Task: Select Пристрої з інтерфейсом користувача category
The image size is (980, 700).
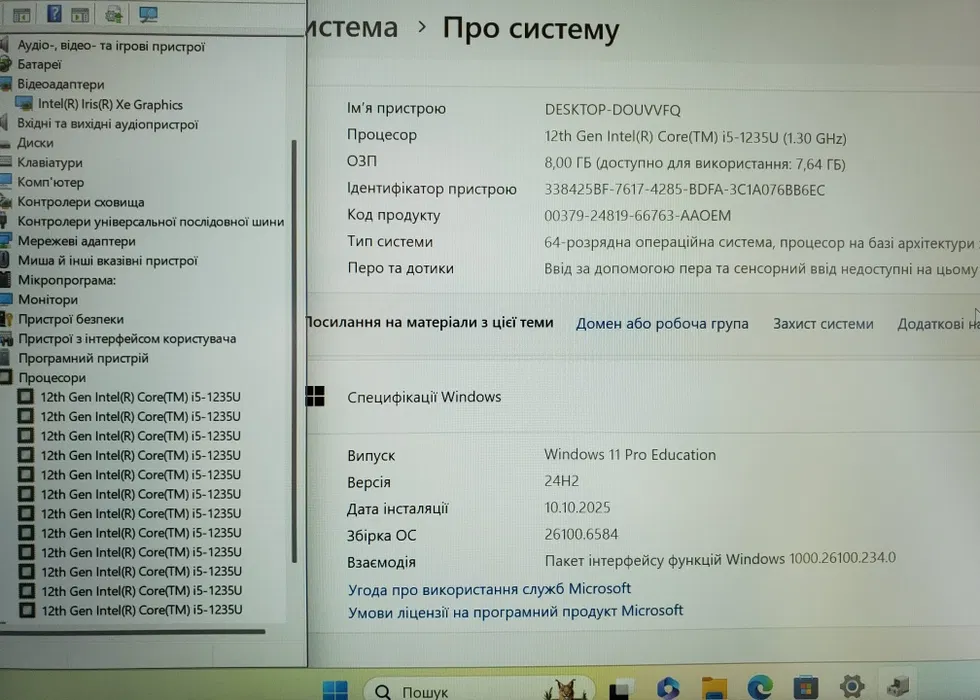Action: [x=127, y=338]
